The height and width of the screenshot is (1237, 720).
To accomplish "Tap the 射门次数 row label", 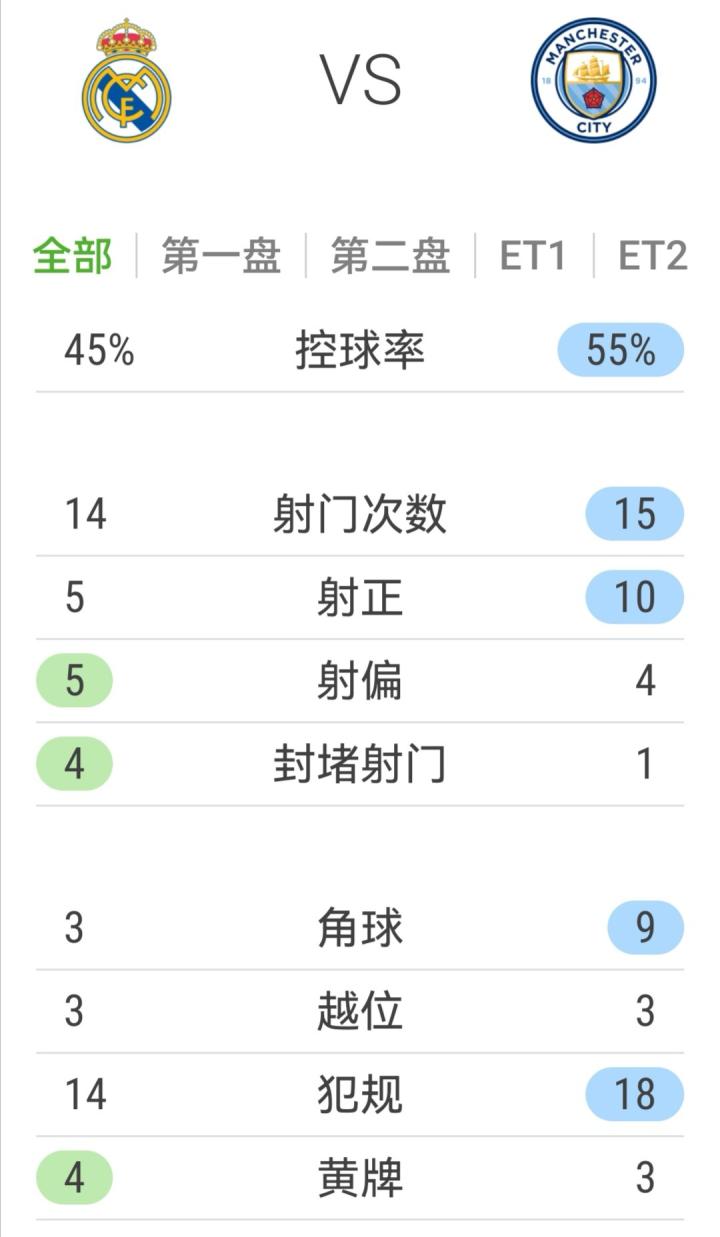I will pos(360,514).
